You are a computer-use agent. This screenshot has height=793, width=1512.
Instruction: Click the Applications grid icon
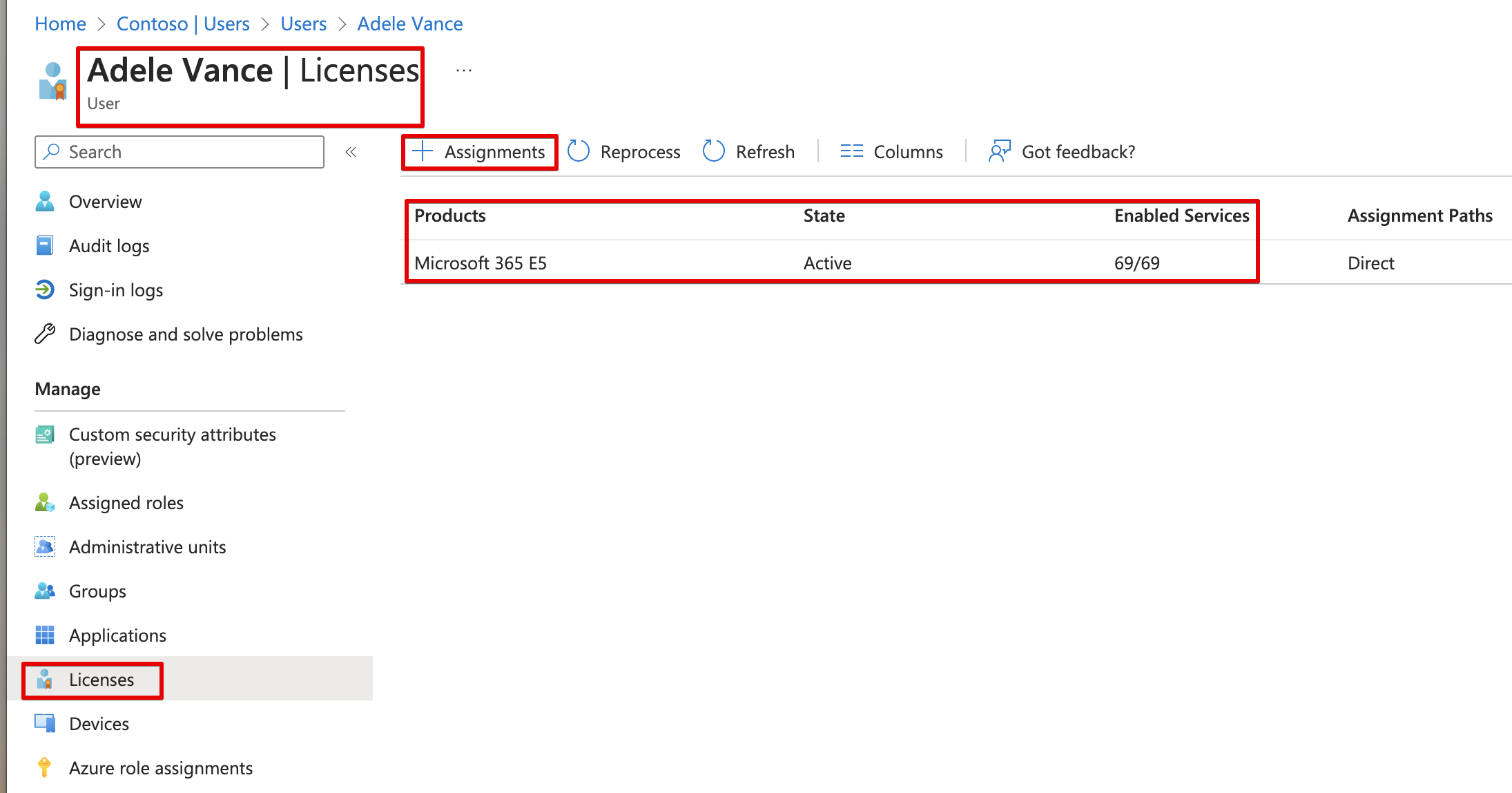(x=45, y=635)
